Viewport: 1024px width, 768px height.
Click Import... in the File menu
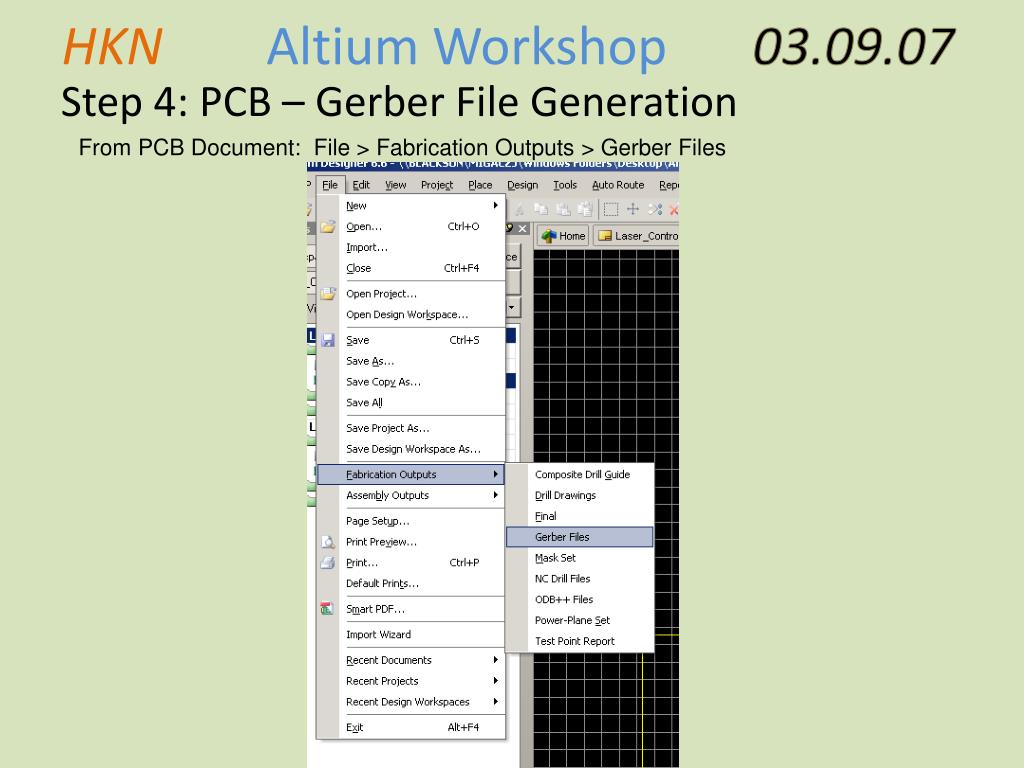click(x=410, y=248)
